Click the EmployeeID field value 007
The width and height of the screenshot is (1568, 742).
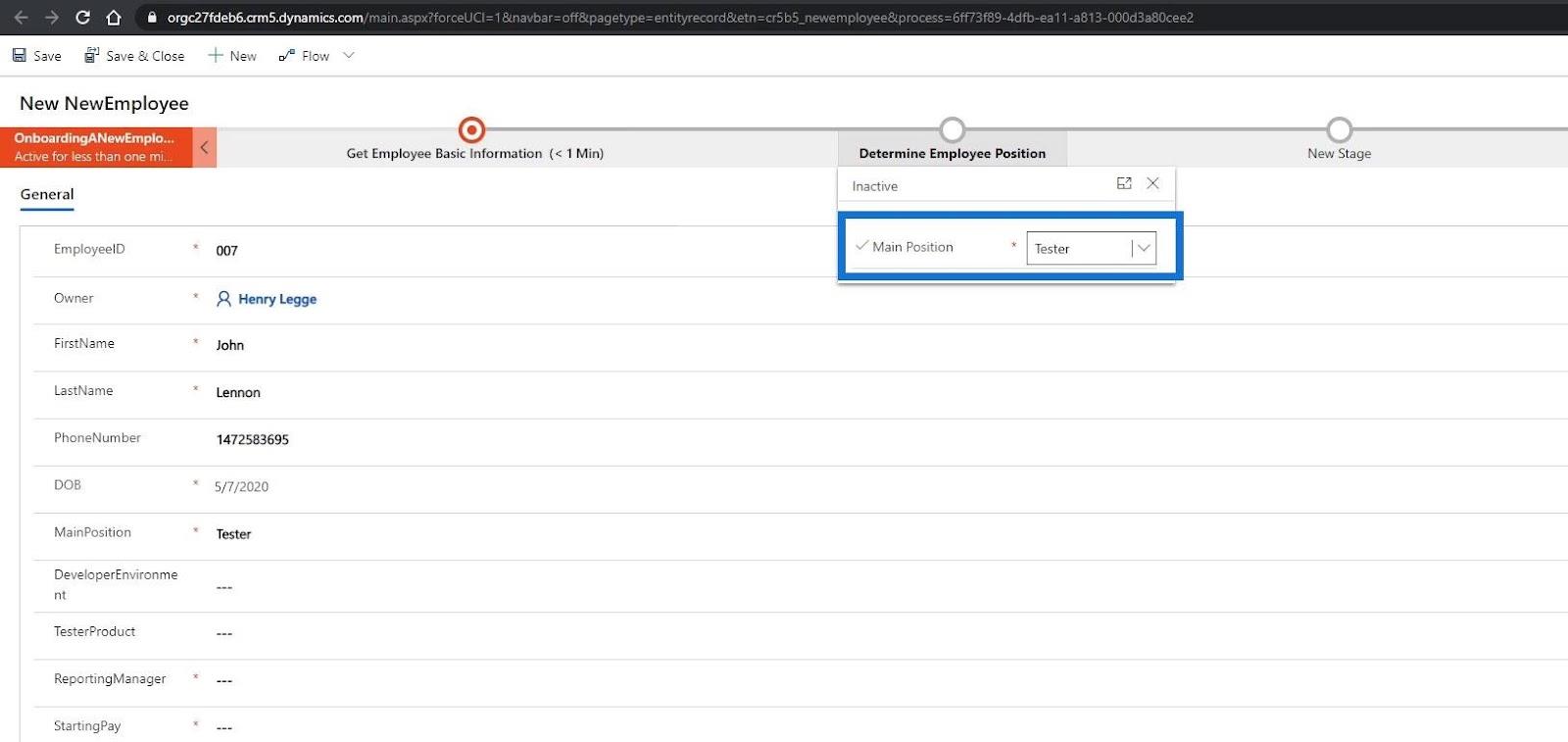point(226,251)
